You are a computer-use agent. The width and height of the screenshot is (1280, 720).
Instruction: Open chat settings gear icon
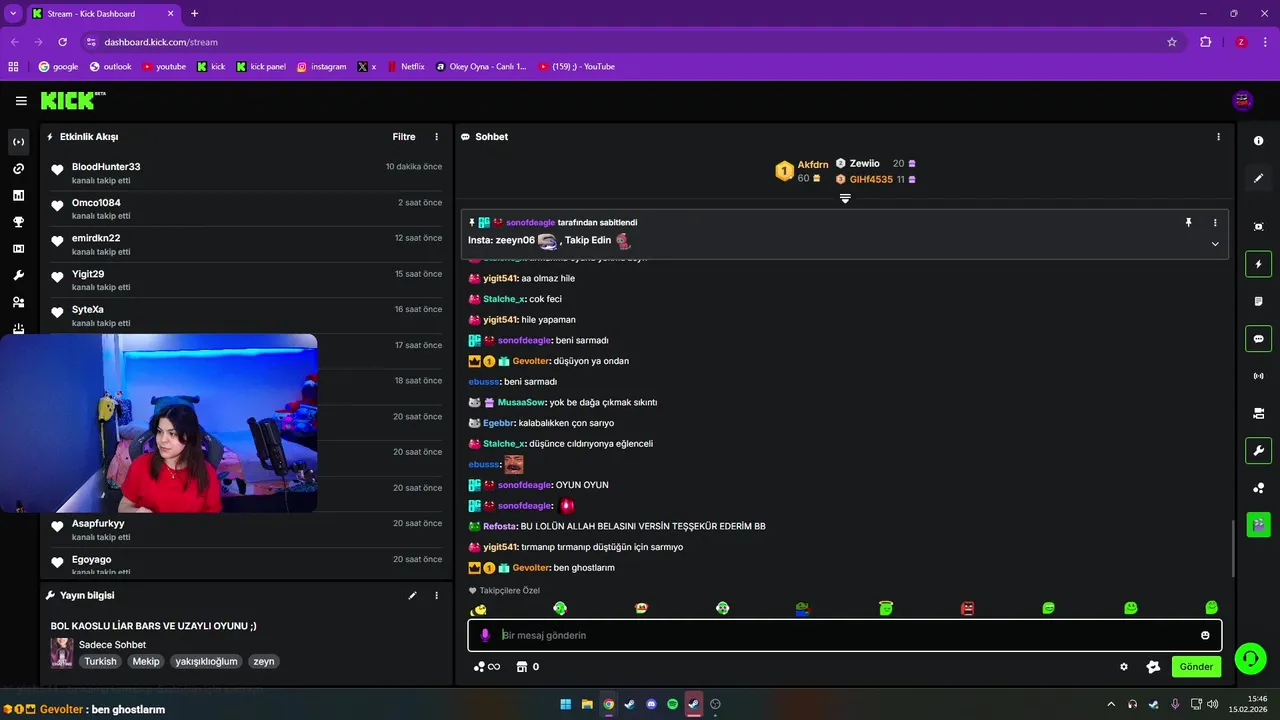coord(1124,667)
